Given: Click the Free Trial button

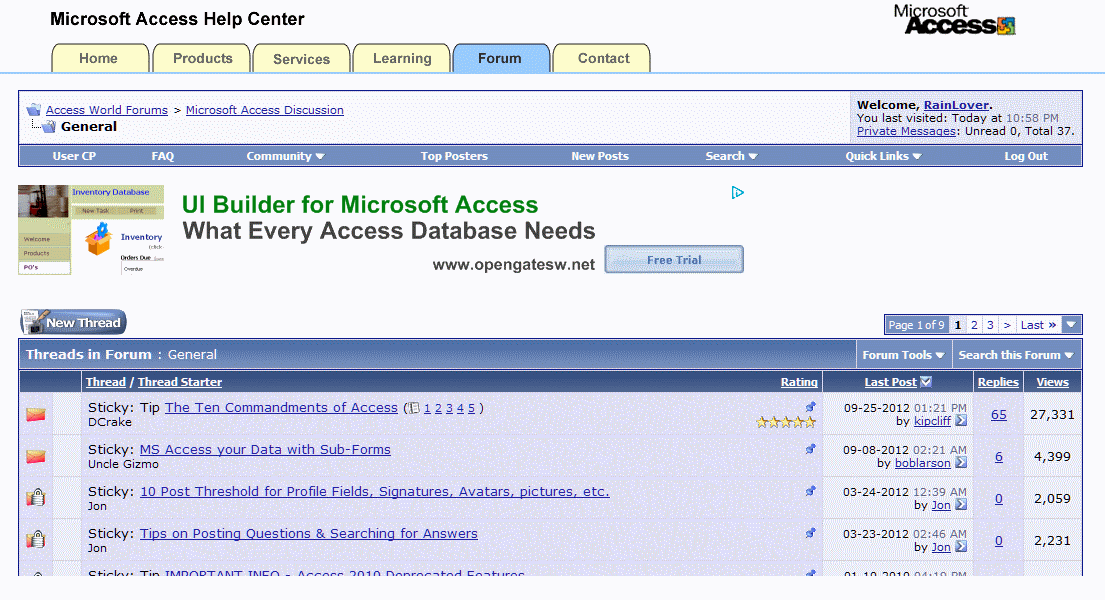Looking at the screenshot, I should pos(674,259).
